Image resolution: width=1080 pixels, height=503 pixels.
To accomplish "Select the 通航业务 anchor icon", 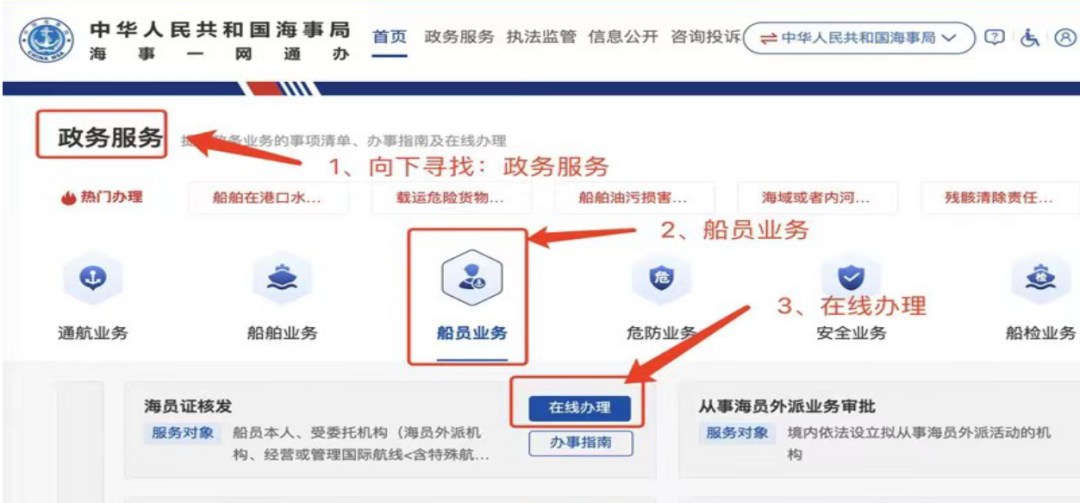I will tap(92, 278).
